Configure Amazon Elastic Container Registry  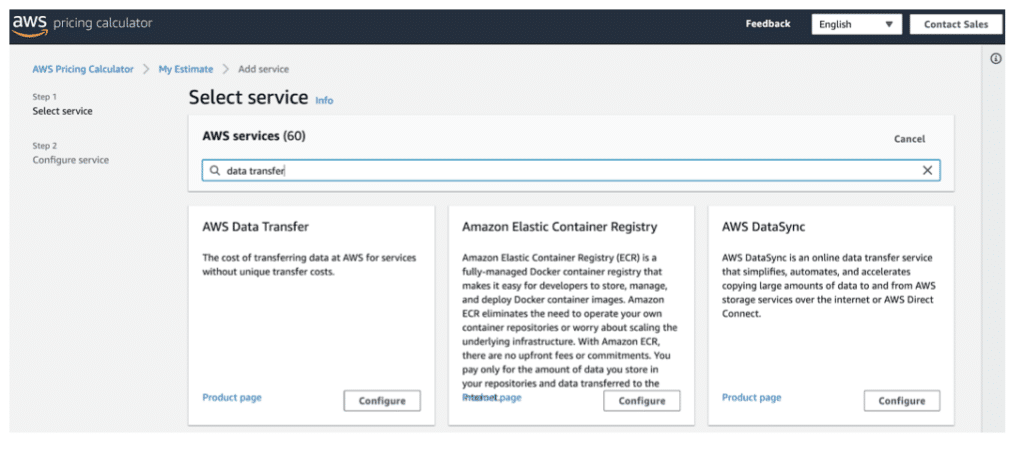point(642,401)
